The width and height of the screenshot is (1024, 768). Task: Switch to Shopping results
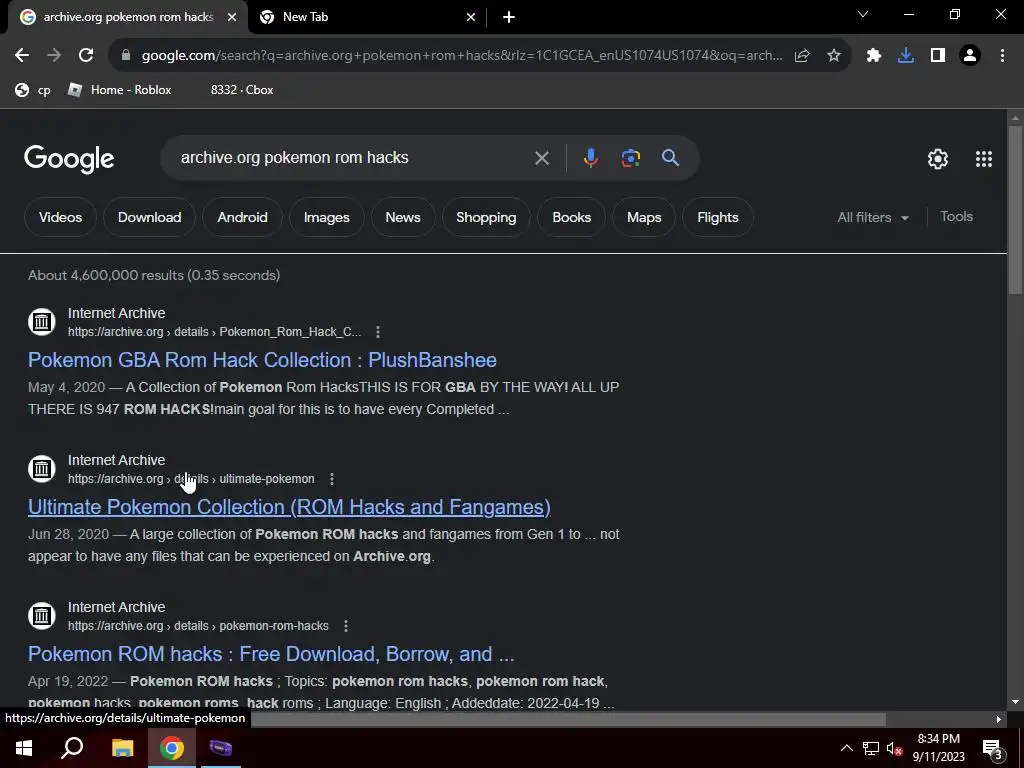point(486,217)
